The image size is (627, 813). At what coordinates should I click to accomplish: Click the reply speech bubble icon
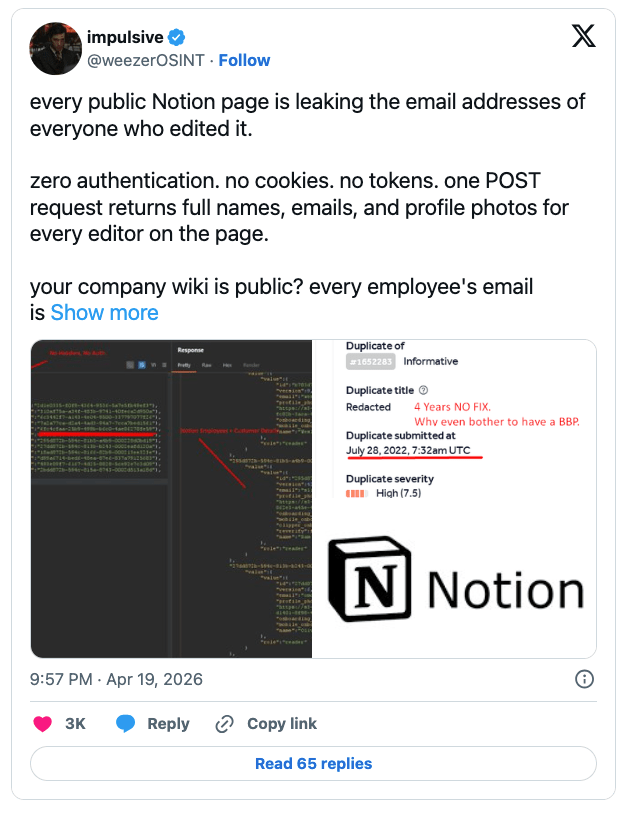coord(125,723)
